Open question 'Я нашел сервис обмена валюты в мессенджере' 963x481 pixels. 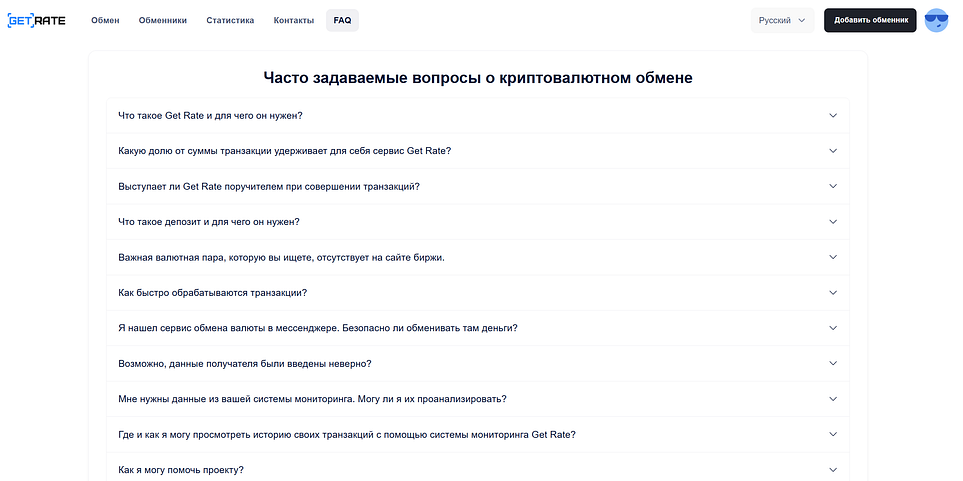pos(318,328)
